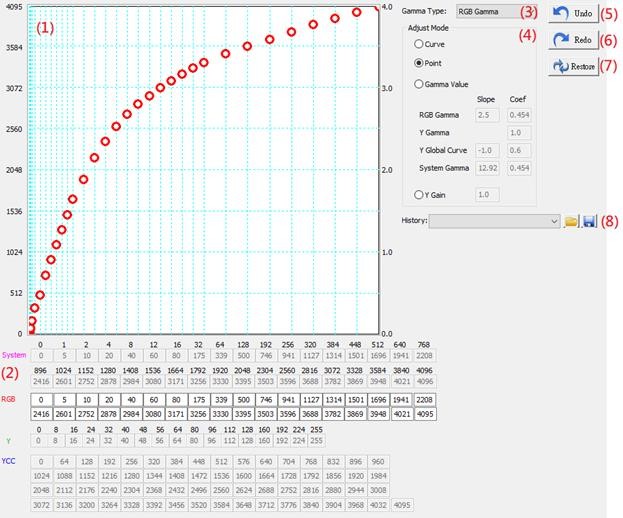Select the topmost curve point on graph
Screen dimensions: 623x518
tap(378, 6)
